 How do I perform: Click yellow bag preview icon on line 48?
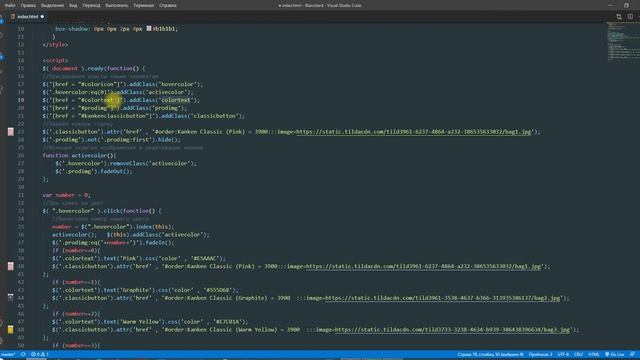[x=11, y=330]
